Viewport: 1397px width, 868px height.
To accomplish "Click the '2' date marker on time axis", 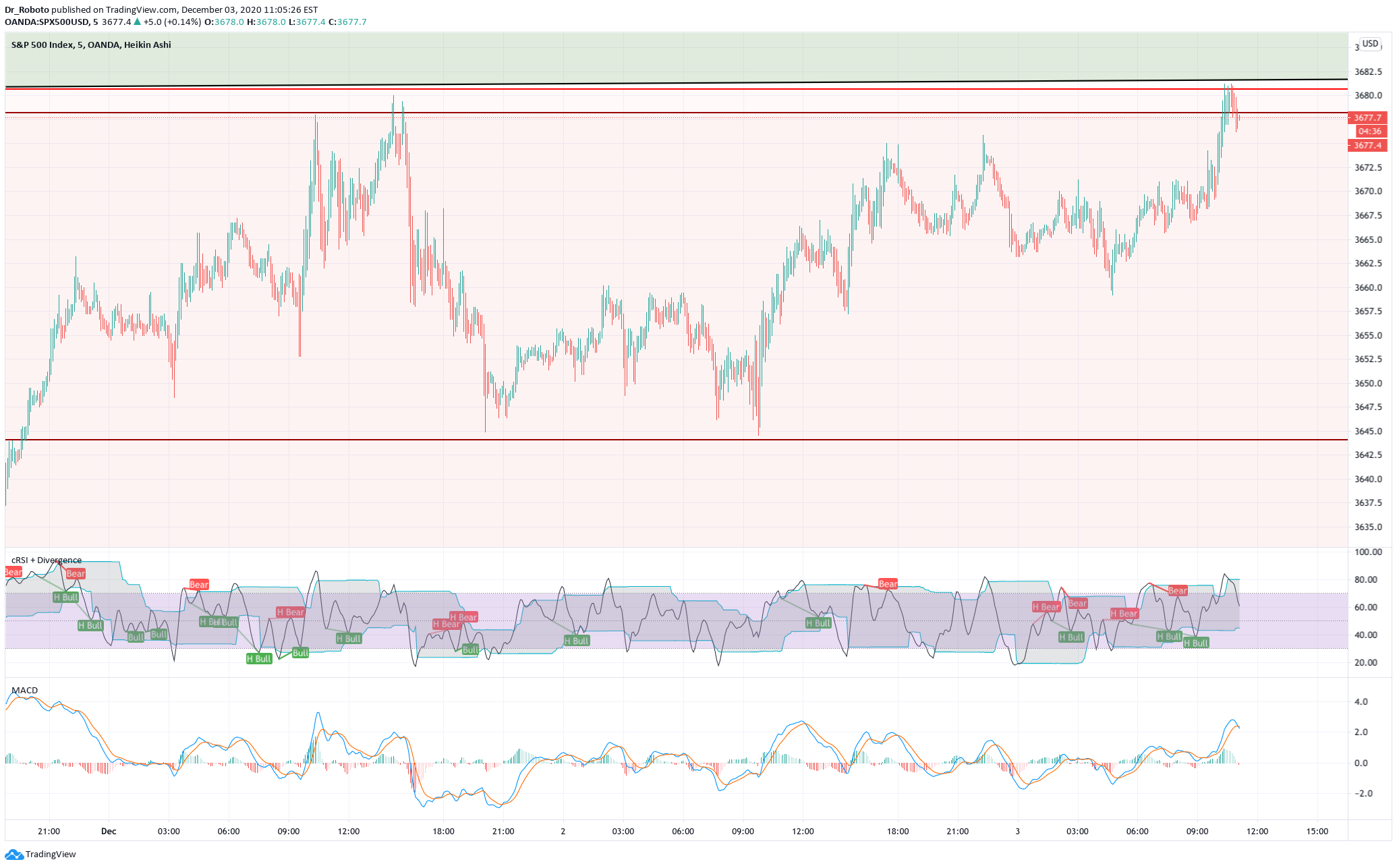I will [563, 831].
